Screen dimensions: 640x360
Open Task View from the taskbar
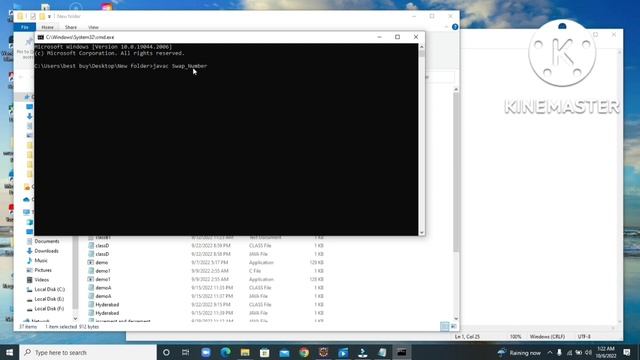[185, 352]
